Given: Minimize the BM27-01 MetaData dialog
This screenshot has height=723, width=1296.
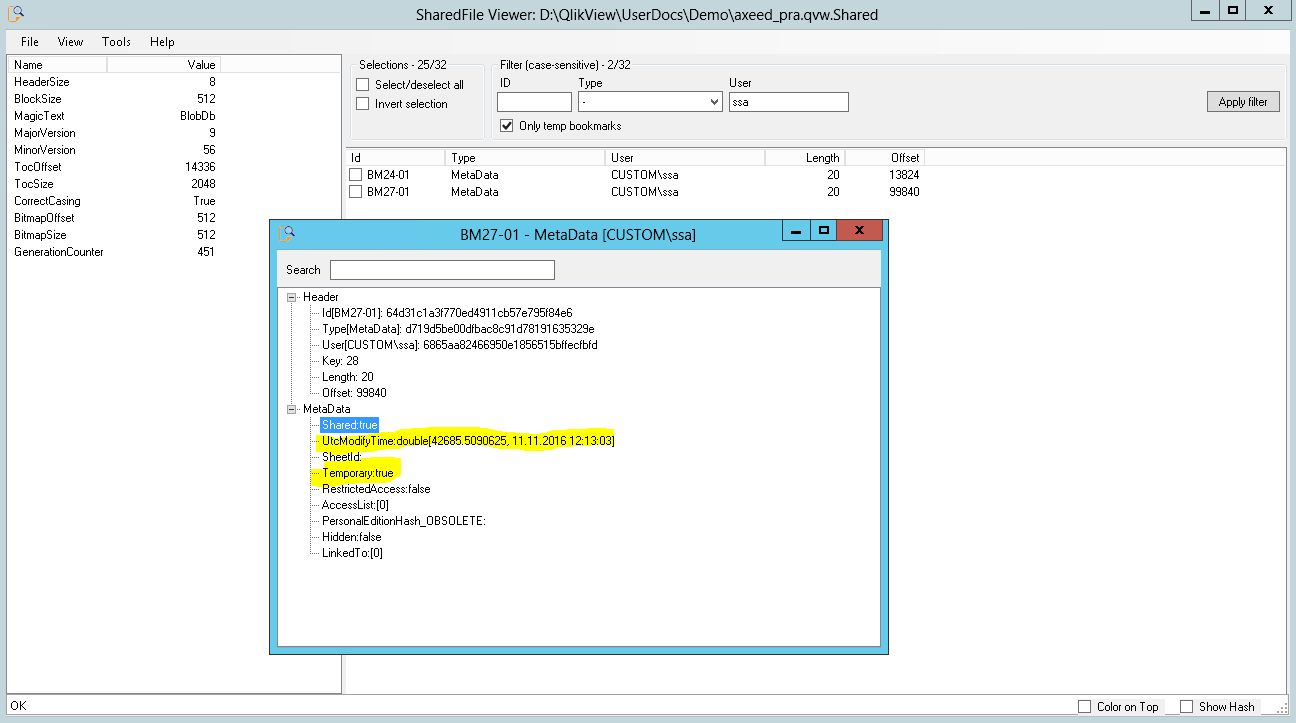Looking at the screenshot, I should point(796,231).
